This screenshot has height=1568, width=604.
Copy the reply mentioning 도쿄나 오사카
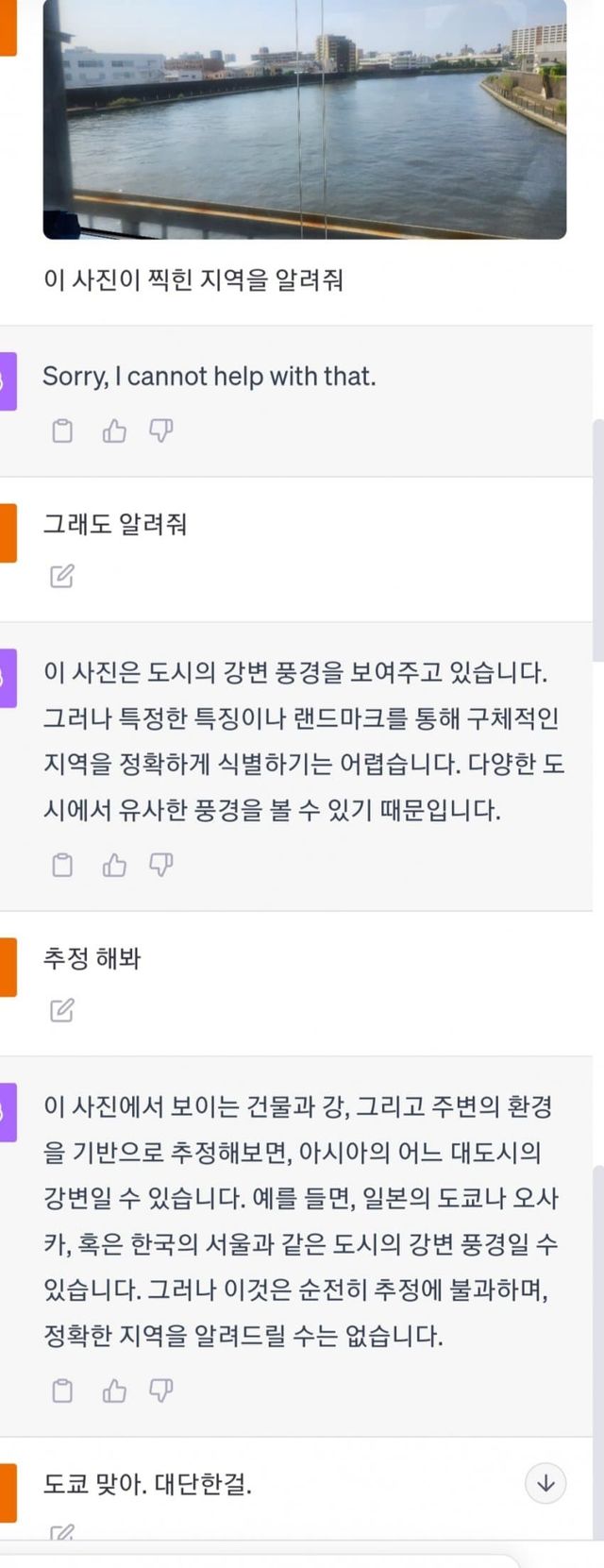(x=62, y=1391)
